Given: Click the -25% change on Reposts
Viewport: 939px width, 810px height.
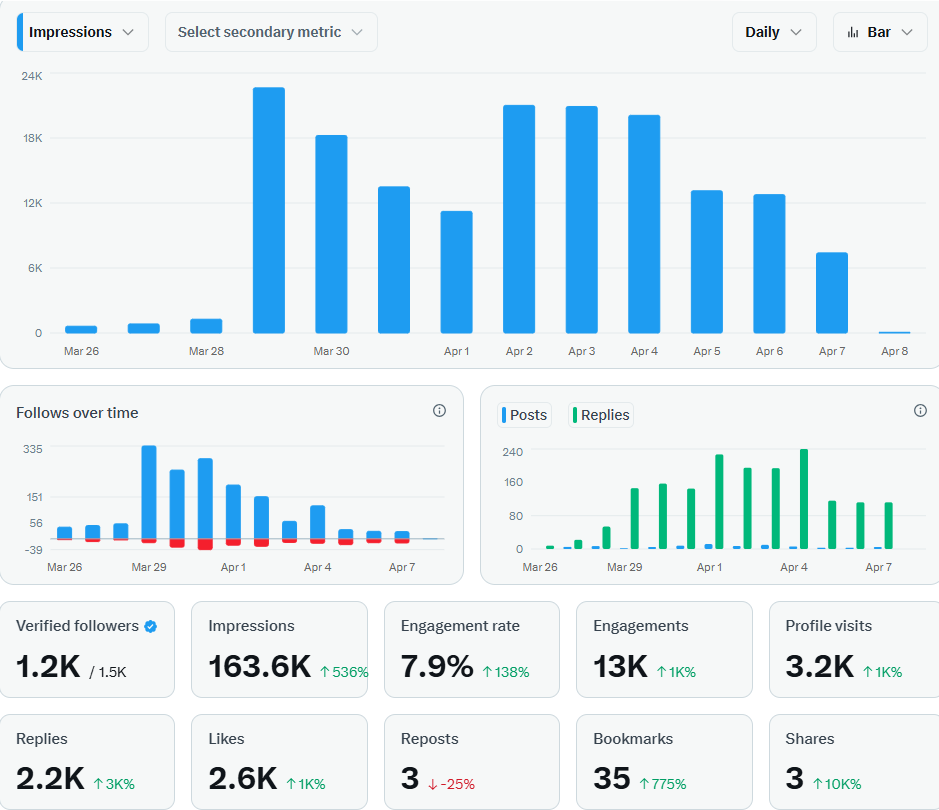Looking at the screenshot, I should point(452,784).
